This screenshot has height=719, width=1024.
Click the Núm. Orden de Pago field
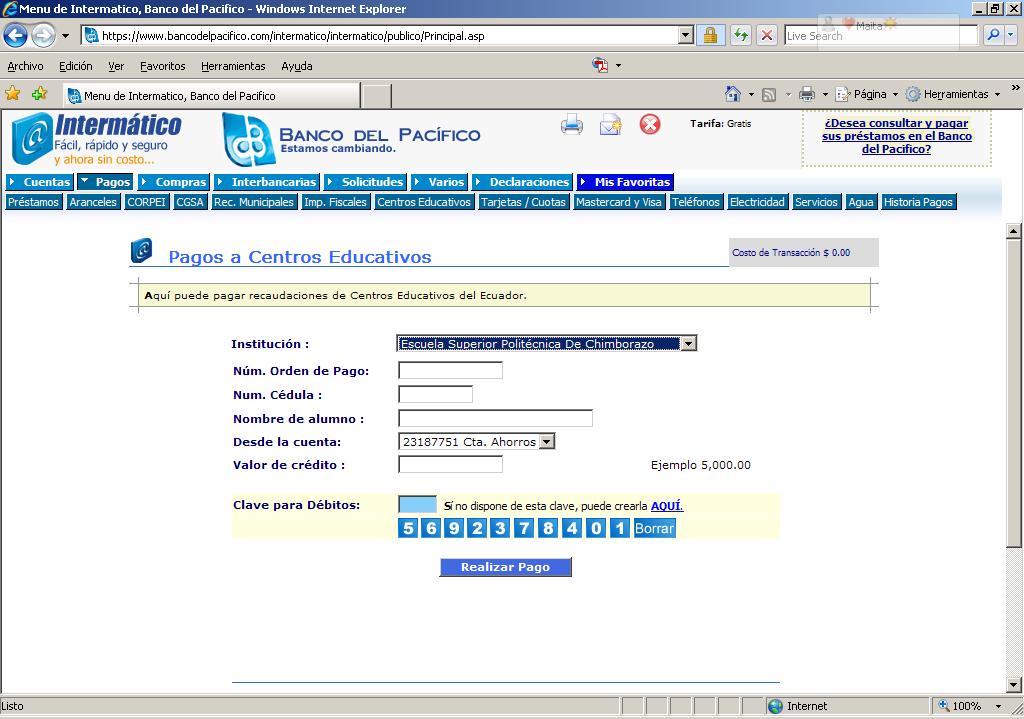click(x=450, y=371)
